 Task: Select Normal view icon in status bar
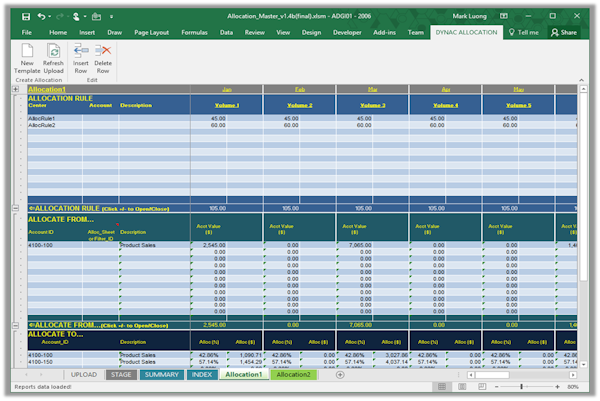pyautogui.click(x=443, y=386)
